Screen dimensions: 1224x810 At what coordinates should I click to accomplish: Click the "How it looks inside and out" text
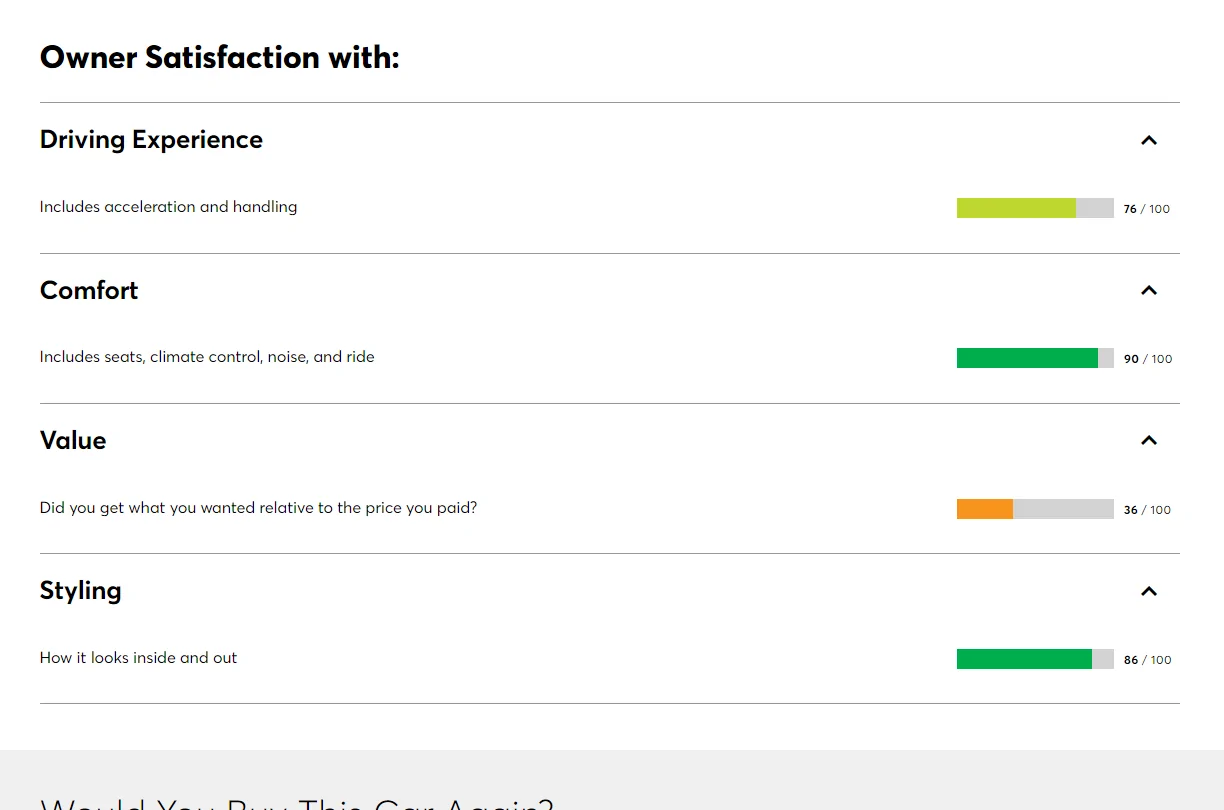coord(138,658)
